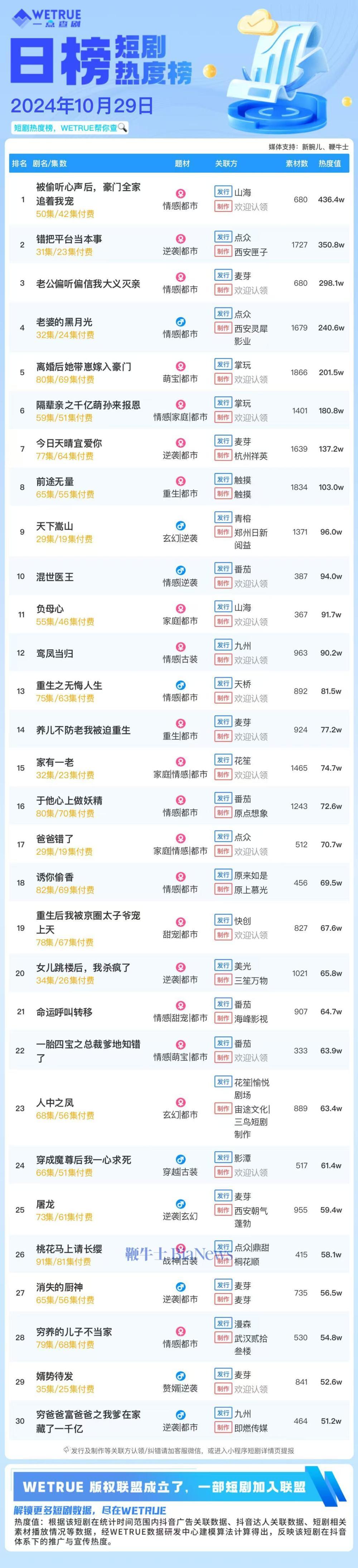The width and height of the screenshot is (358, 1568).
Task: Select the 排名 column header
Action: pos(19,163)
